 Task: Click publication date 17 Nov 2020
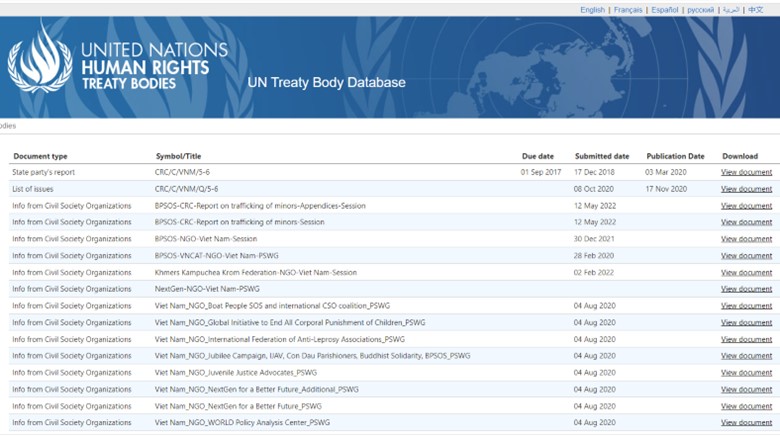(x=666, y=189)
